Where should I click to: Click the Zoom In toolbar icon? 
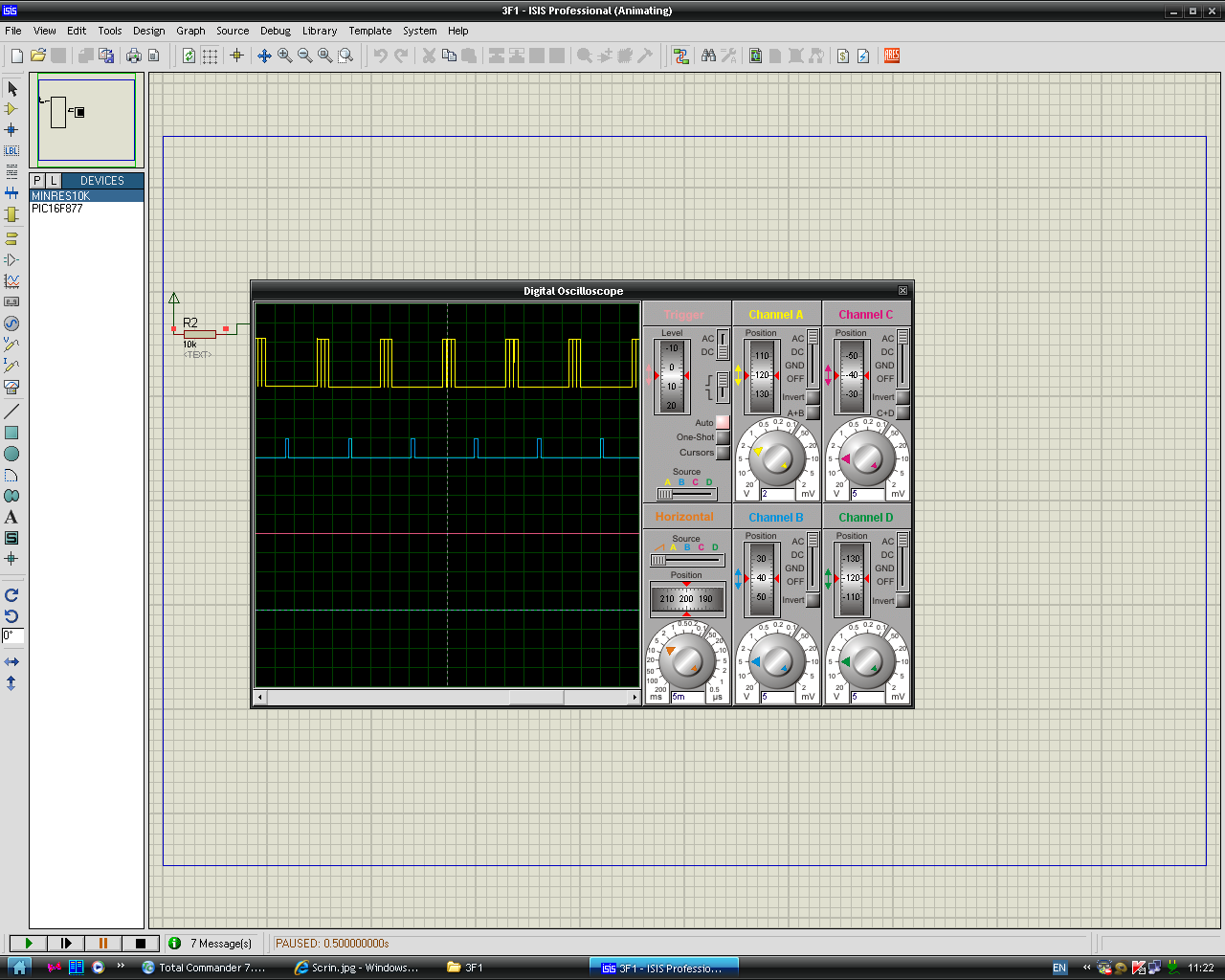(x=285, y=56)
